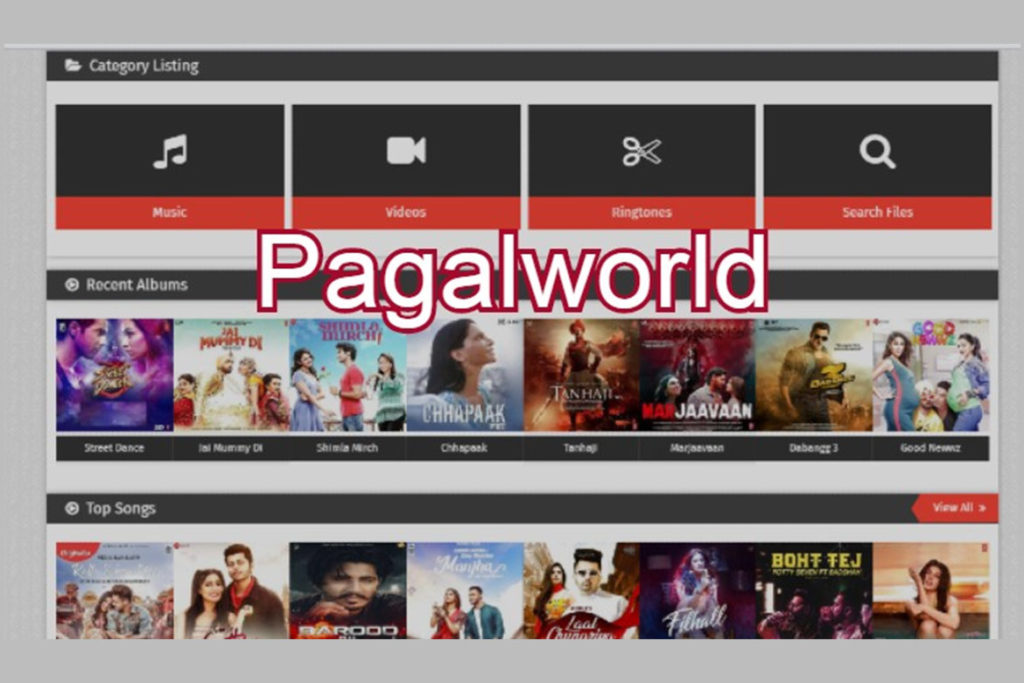The image size is (1024, 683).
Task: Open the Laal Chunariya top song cover
Action: coord(581,590)
